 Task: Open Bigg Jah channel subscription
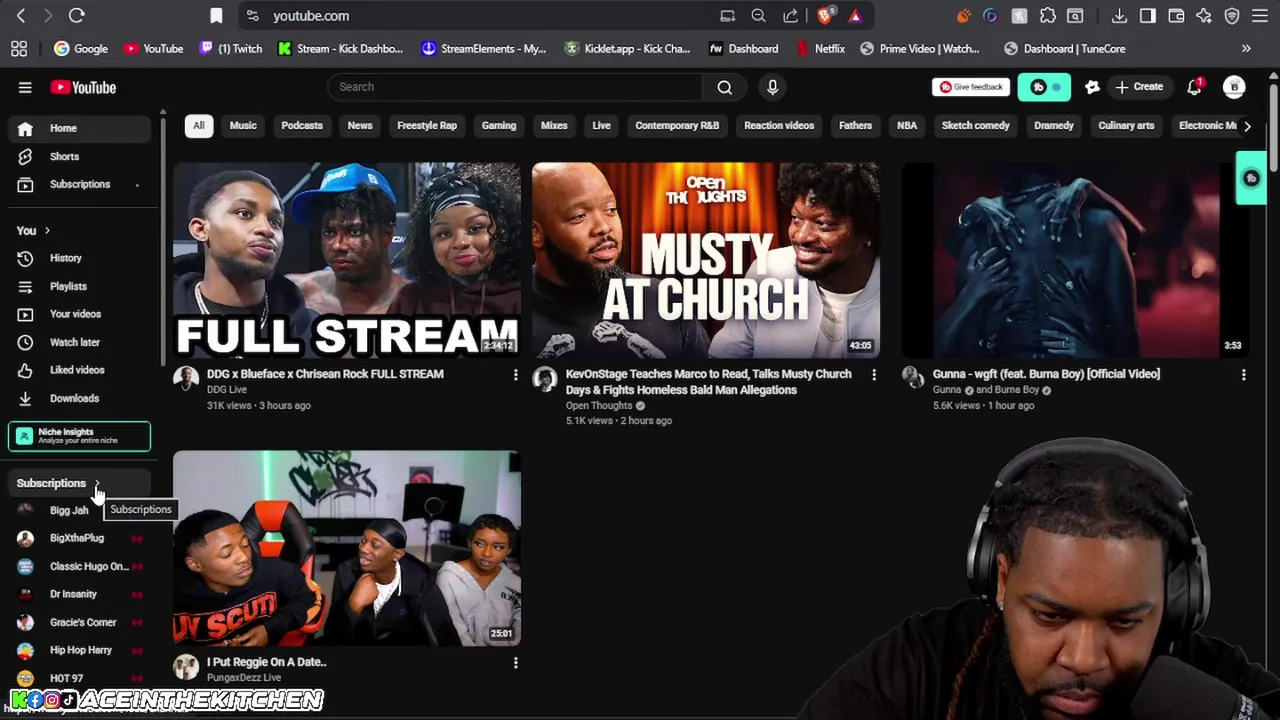click(x=80, y=510)
